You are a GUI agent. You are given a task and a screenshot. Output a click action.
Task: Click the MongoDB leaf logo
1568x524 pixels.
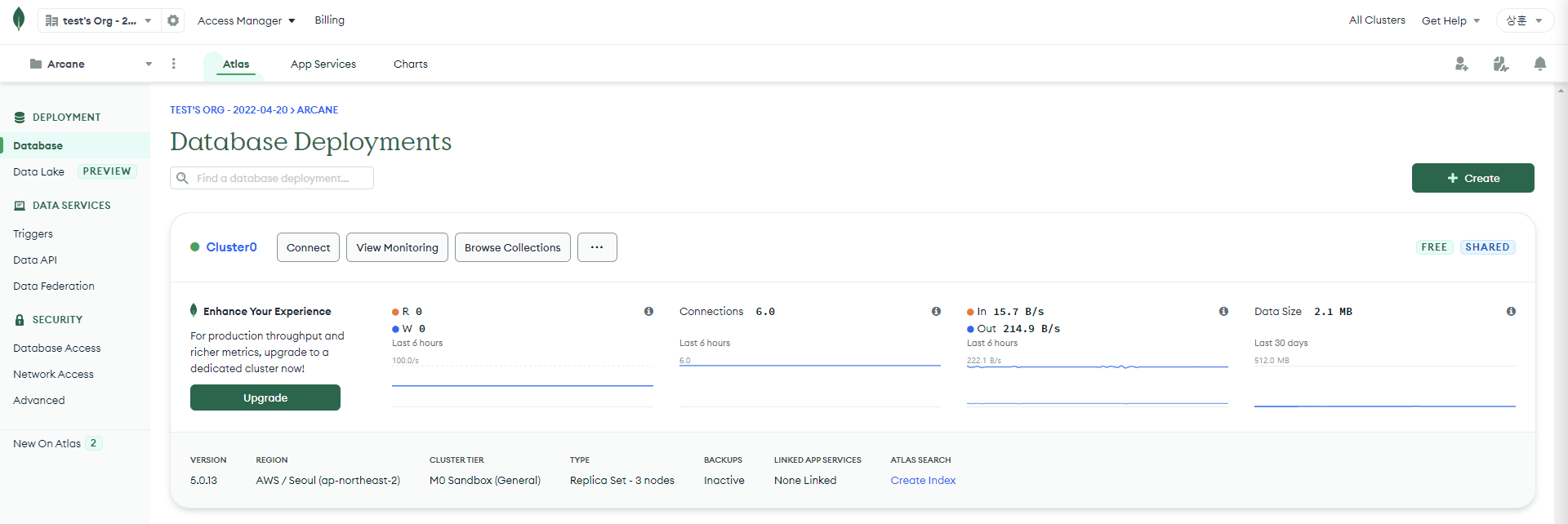click(19, 20)
